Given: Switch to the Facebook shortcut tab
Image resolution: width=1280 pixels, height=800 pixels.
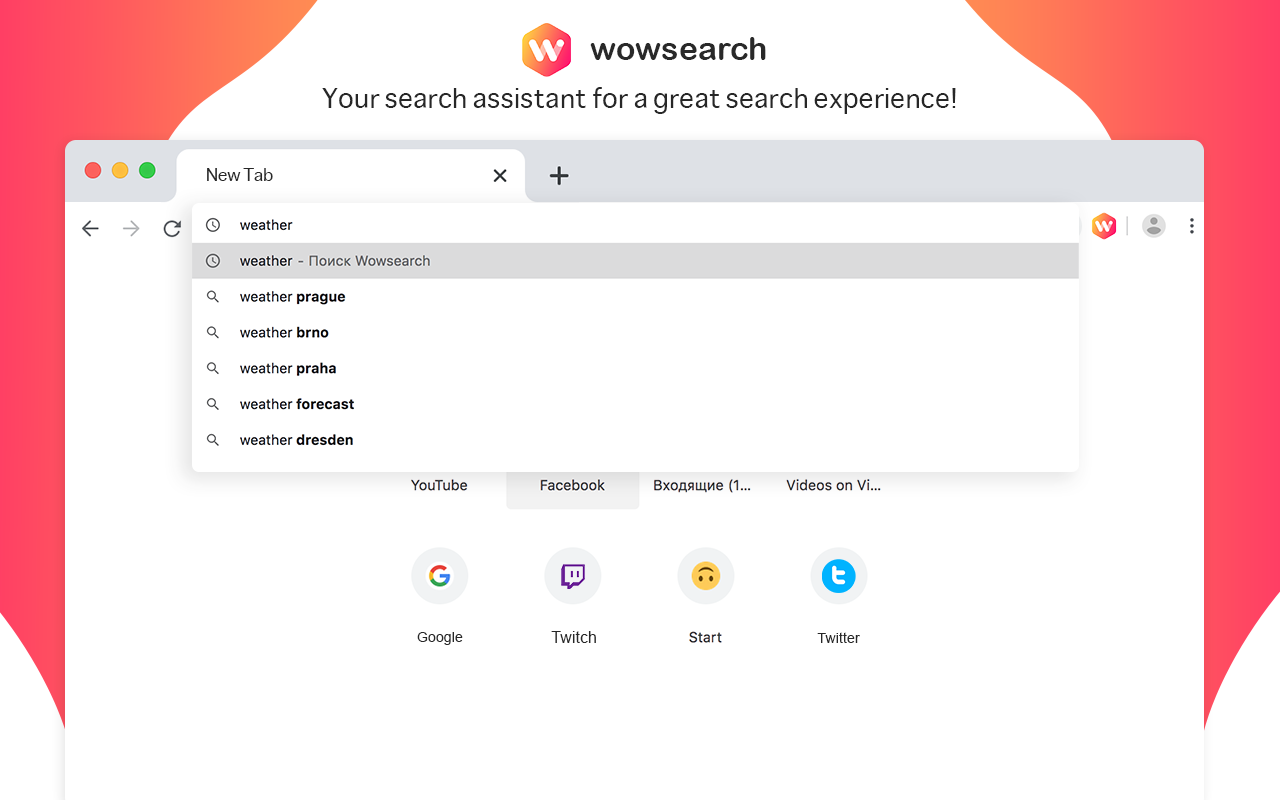Looking at the screenshot, I should [572, 485].
